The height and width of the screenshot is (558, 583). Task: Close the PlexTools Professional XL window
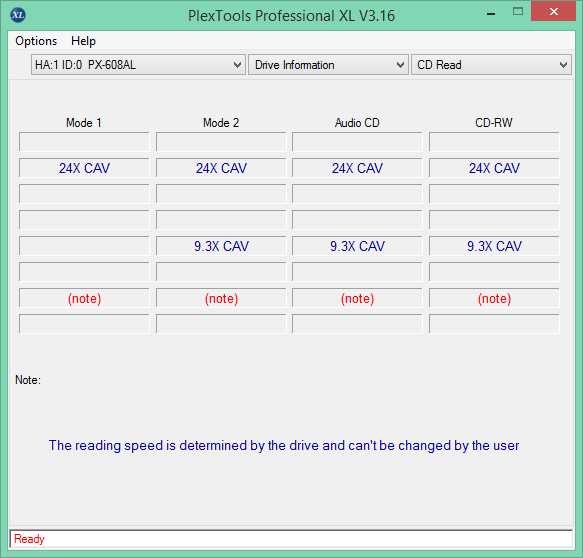coord(553,12)
